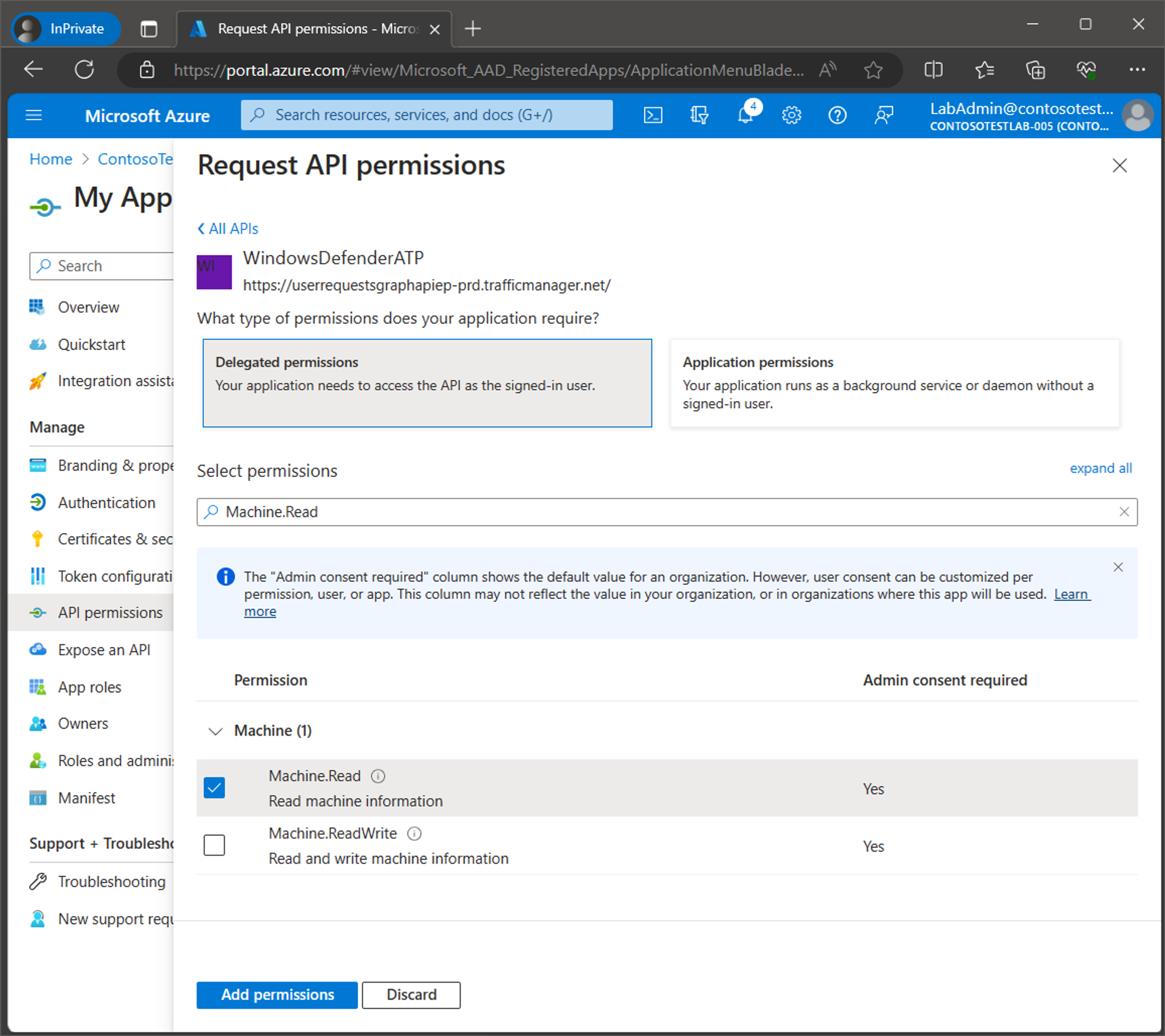The height and width of the screenshot is (1036, 1165).
Task: Open Azure portal hamburger menu
Action: click(34, 116)
